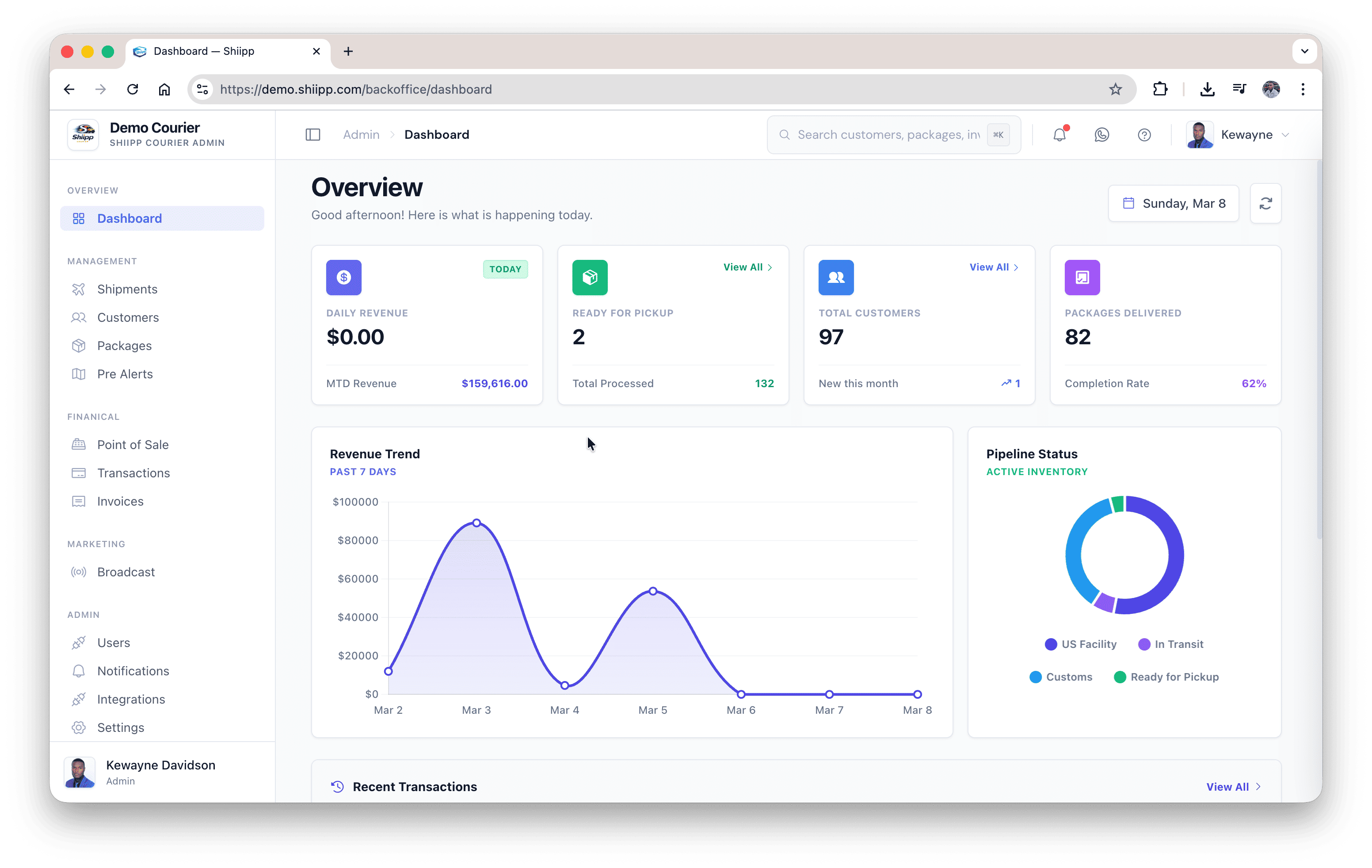Open Integrations settings icon
This screenshot has width=1372, height=868.
coord(79,699)
